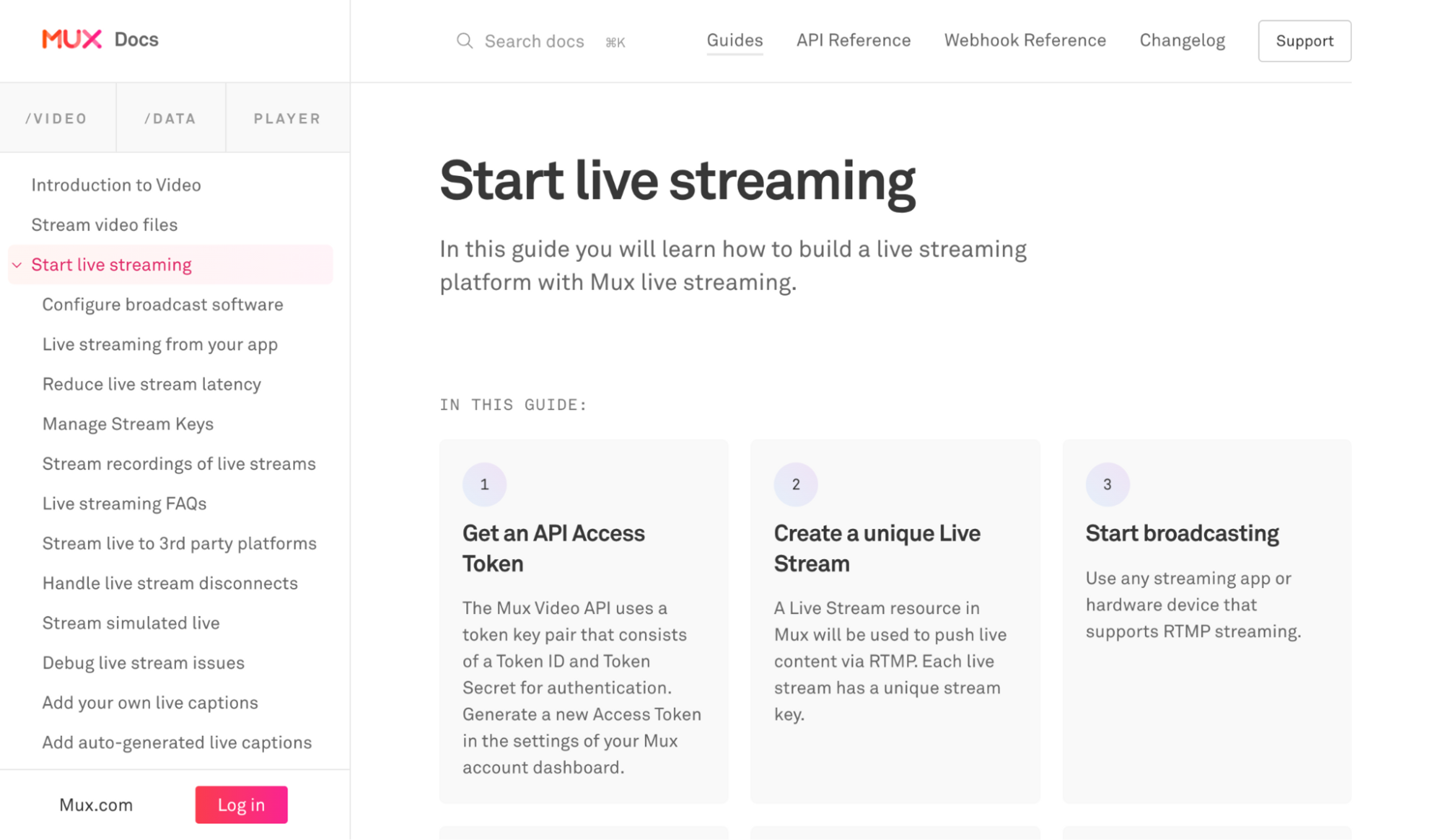Viewport: 1440px width, 840px height.
Task: Click the Mux logo
Action: pos(72,39)
